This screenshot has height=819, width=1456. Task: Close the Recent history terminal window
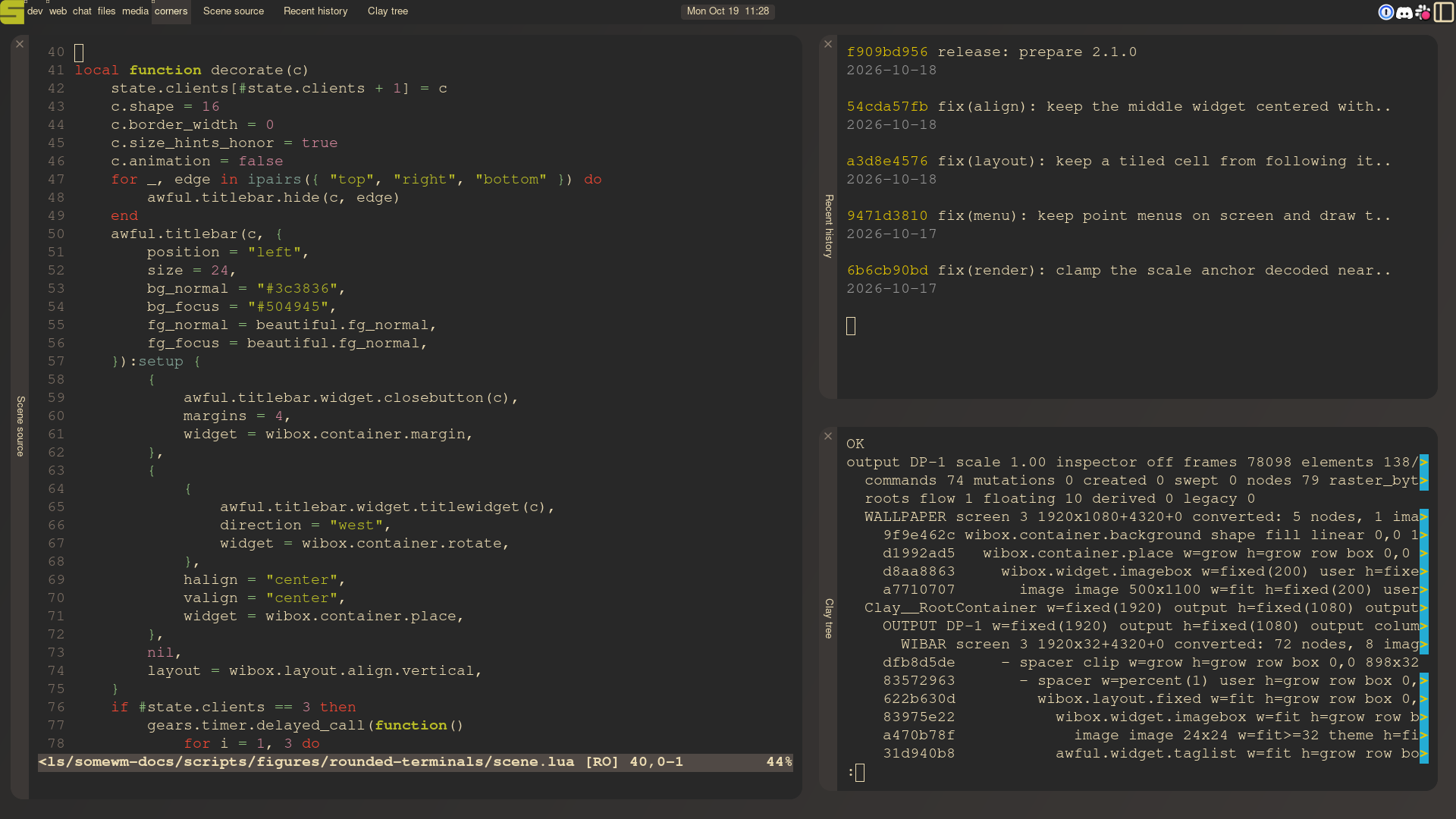tap(828, 44)
